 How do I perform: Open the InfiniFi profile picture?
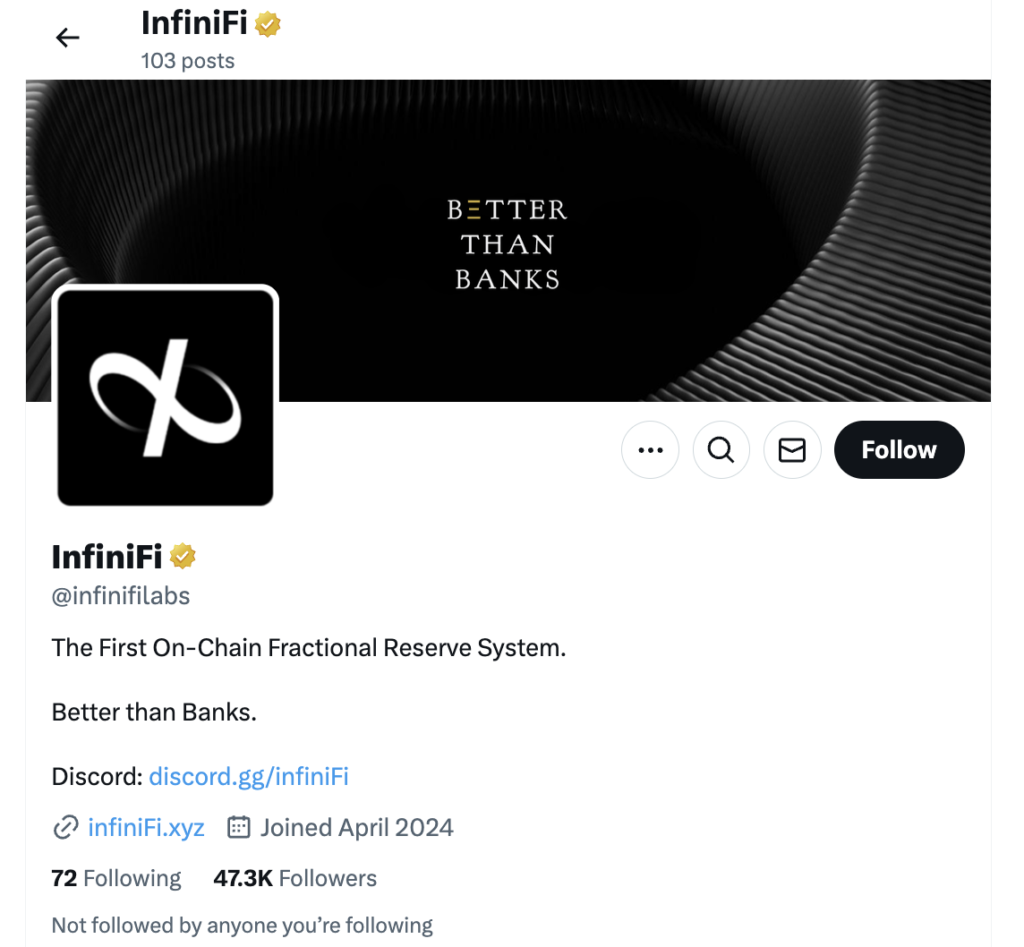click(x=165, y=398)
